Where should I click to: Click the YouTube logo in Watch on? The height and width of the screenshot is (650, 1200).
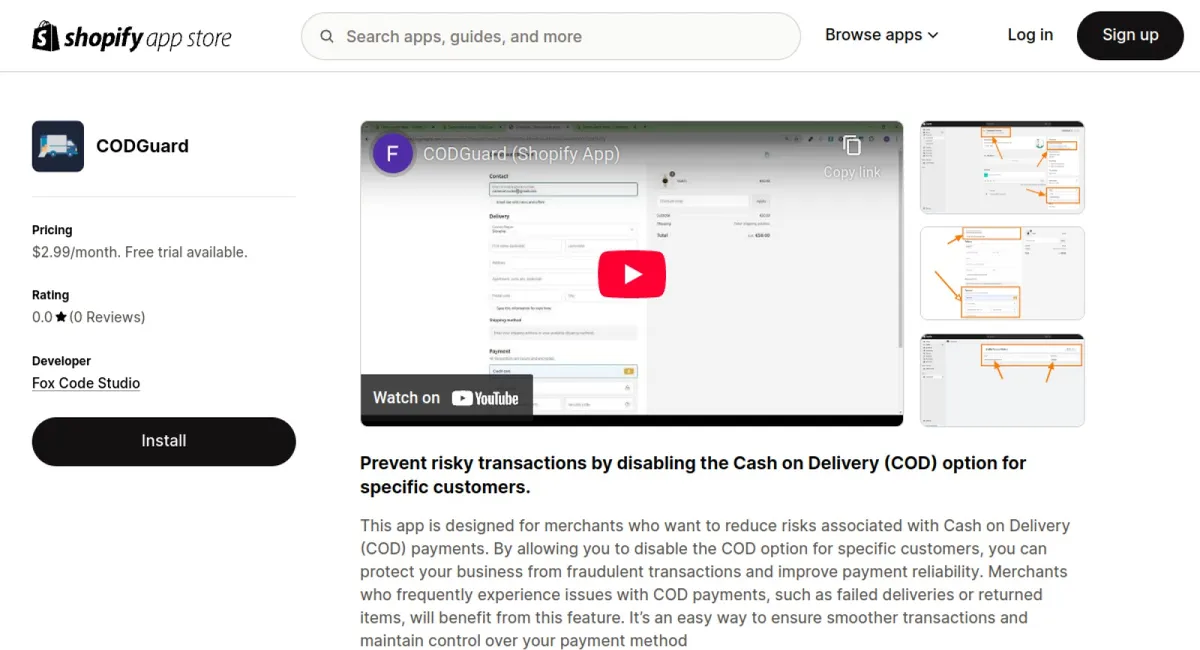pyautogui.click(x=485, y=398)
